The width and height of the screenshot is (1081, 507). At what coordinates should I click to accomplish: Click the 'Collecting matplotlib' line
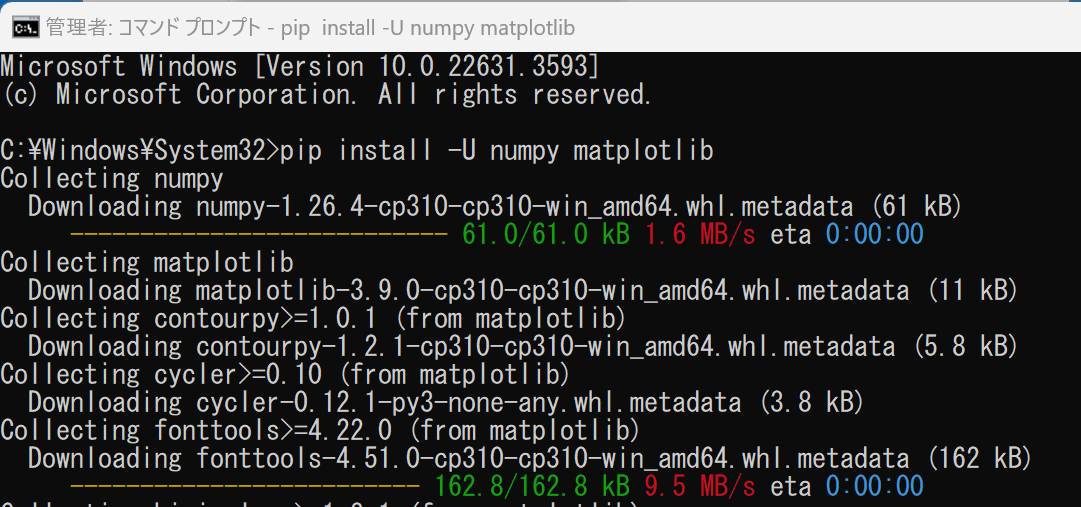(147, 263)
